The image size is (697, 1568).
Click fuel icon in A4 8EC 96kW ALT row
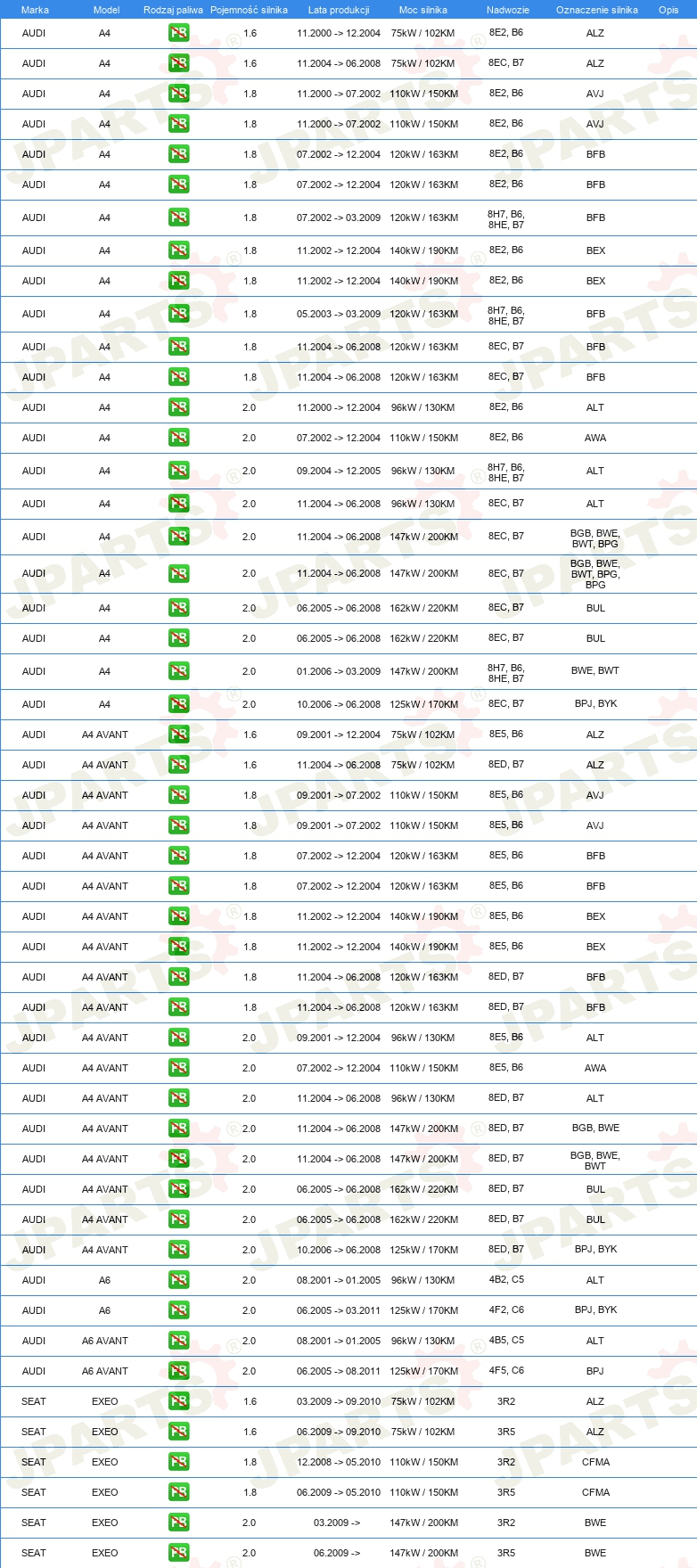click(178, 504)
